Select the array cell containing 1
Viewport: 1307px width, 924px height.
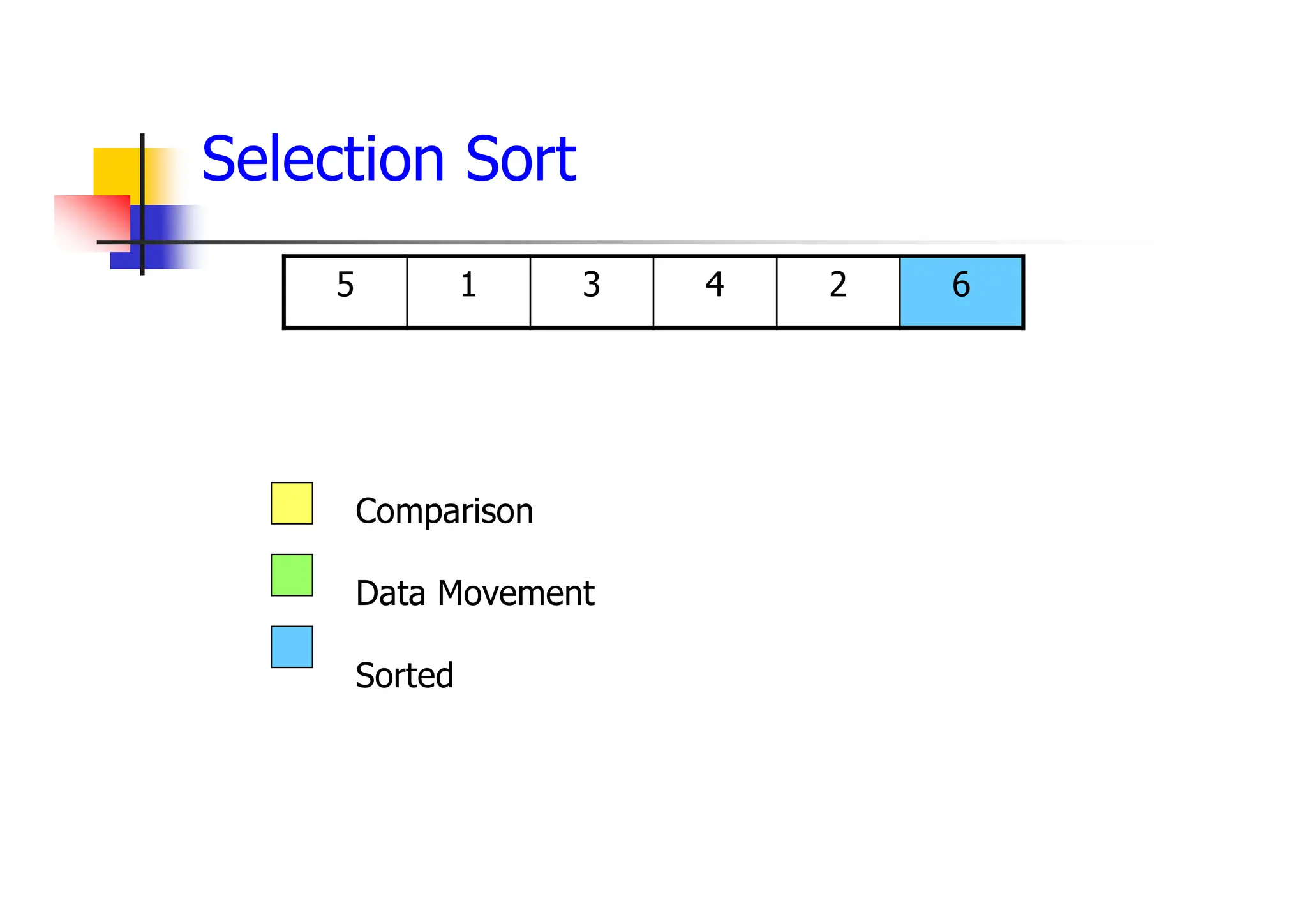point(468,292)
